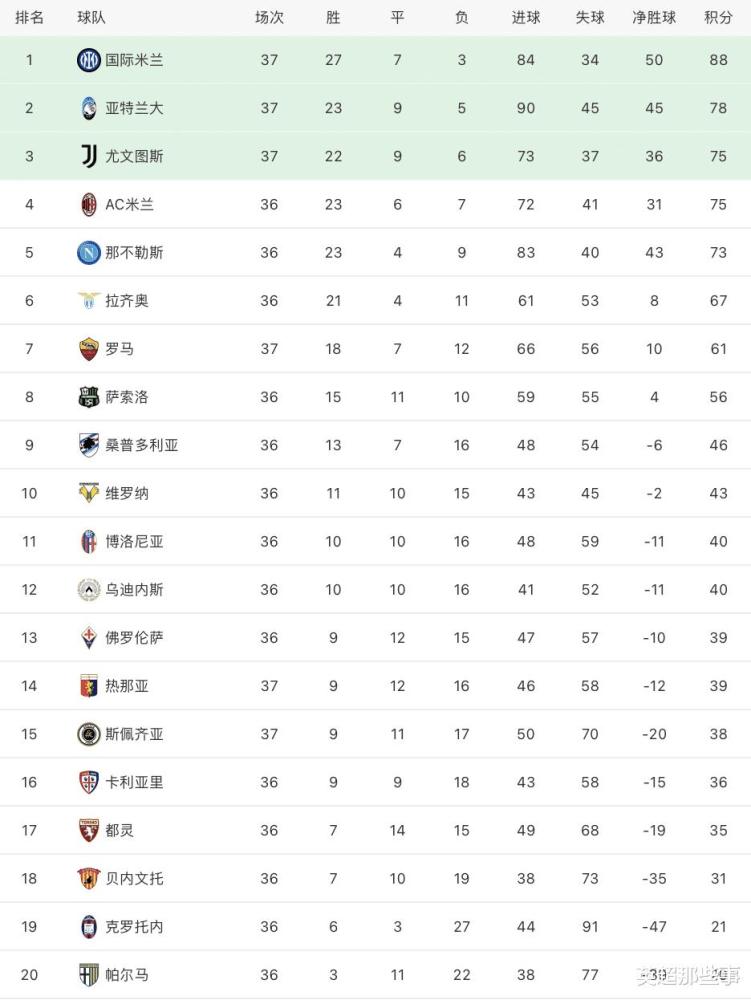Click the Inter Milan club crest
This screenshot has width=751, height=1000.
point(89,60)
